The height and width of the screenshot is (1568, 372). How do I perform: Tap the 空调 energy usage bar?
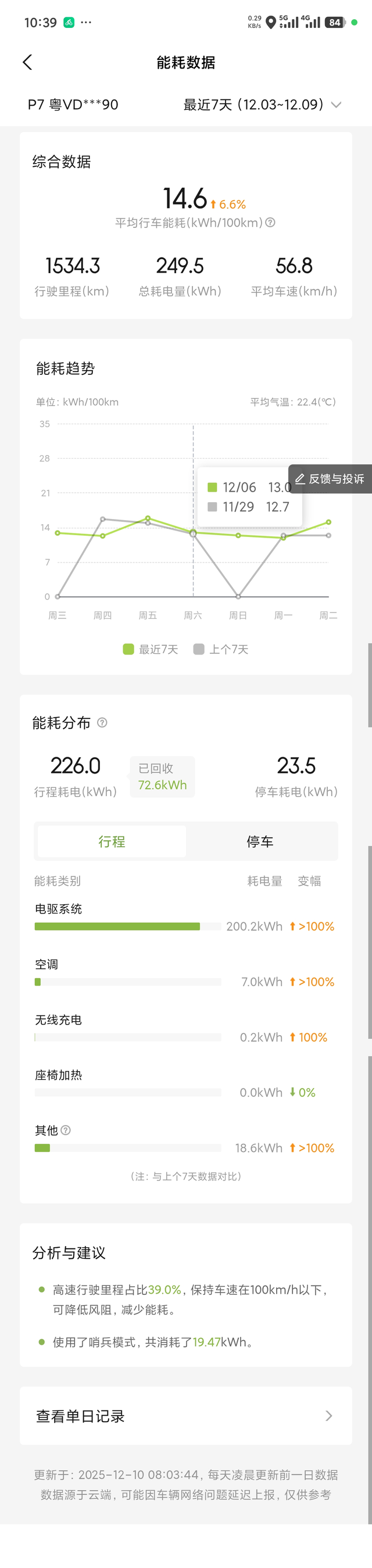pyautogui.click(x=38, y=982)
